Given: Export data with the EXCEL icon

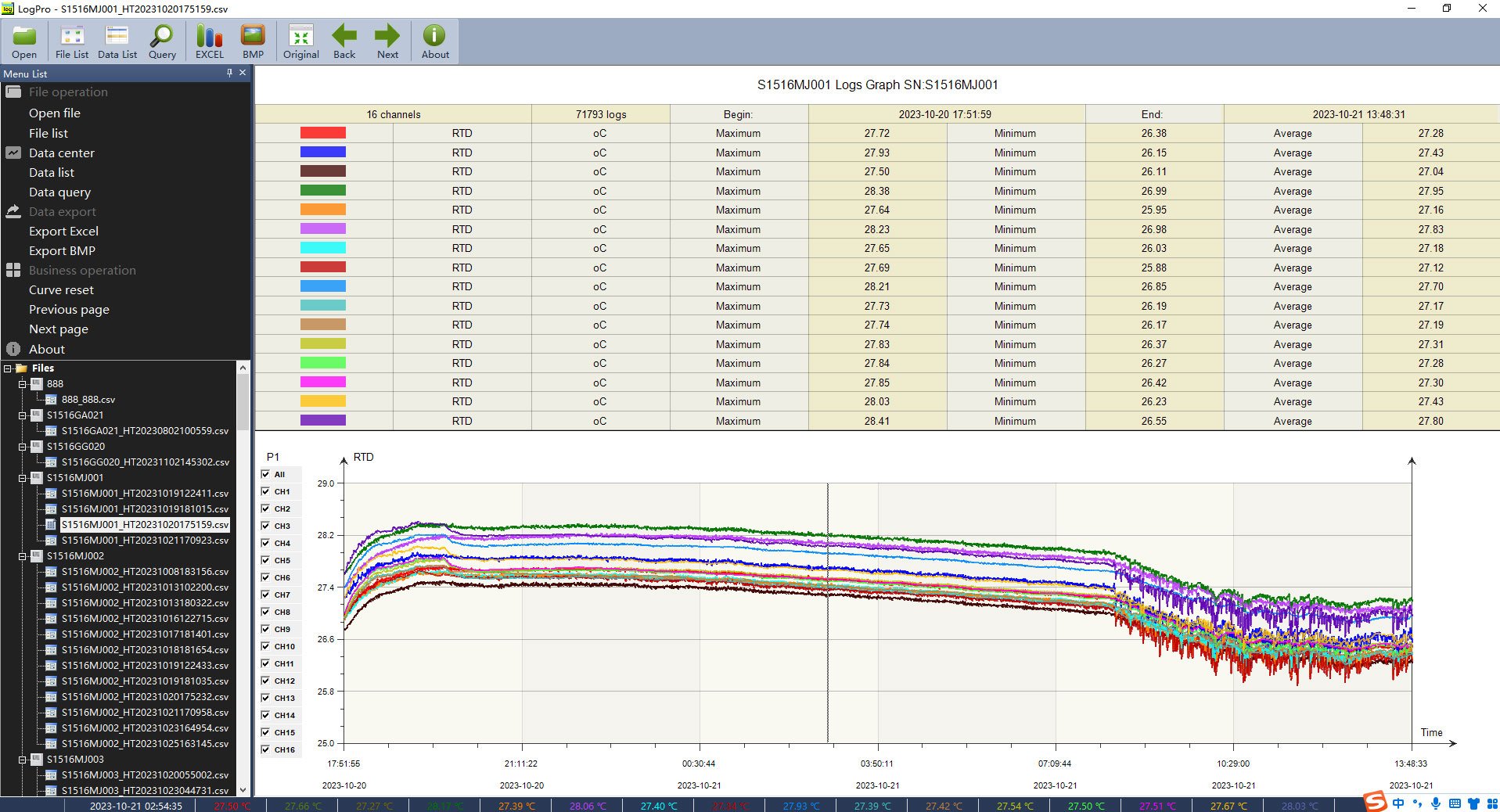Looking at the screenshot, I should tap(209, 41).
